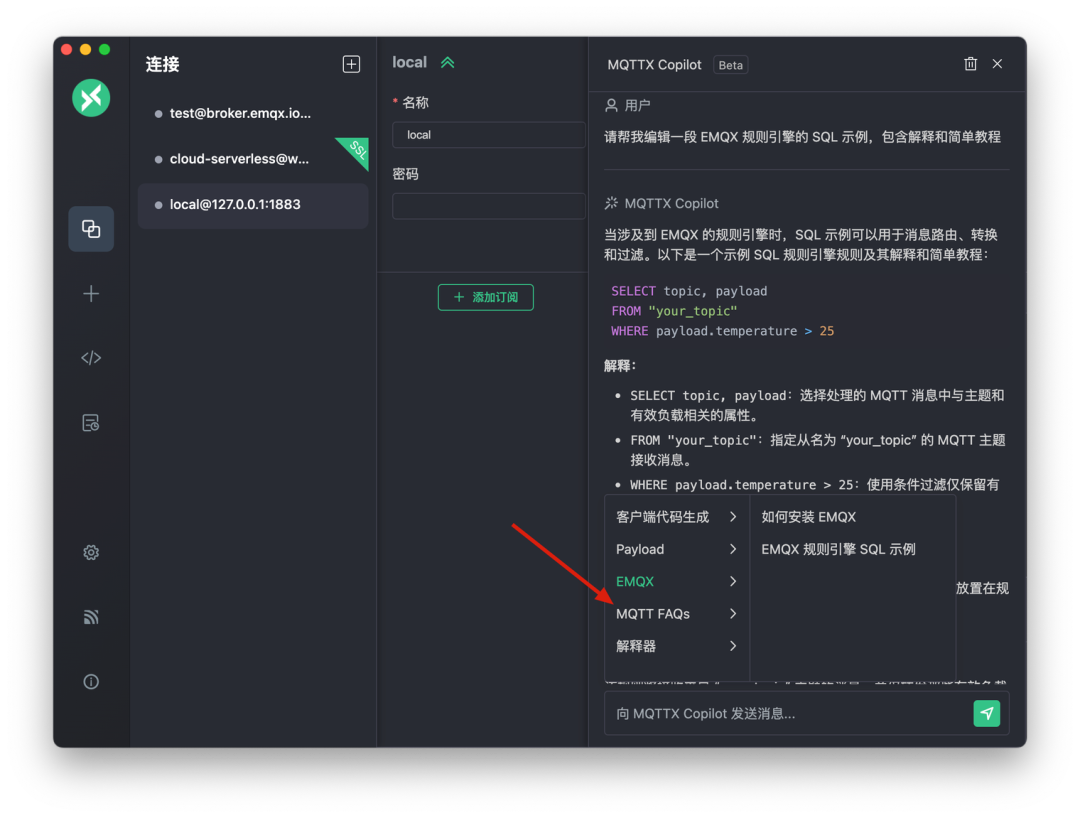Image resolution: width=1080 pixels, height=818 pixels.
Task: Close the MQTTX Copilot panel
Action: (997, 64)
